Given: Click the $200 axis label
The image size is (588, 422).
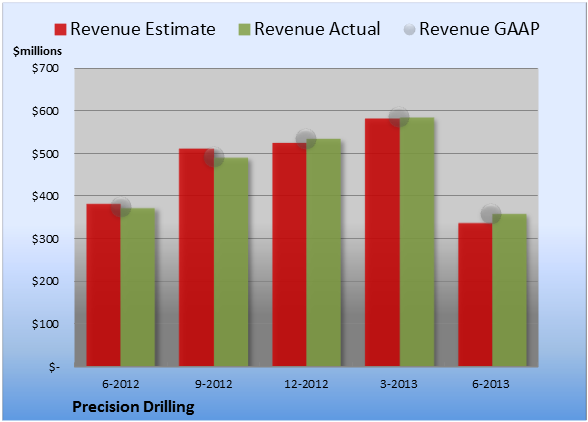Looking at the screenshot, I should pyautogui.click(x=45, y=281).
